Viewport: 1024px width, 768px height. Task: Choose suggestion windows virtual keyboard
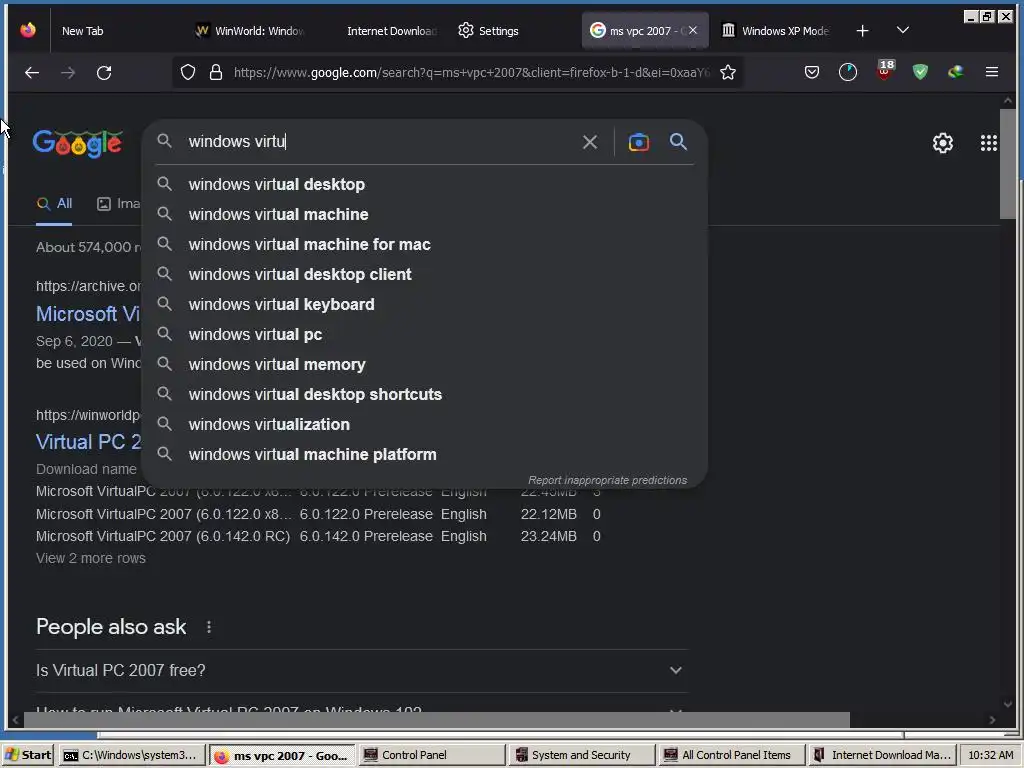point(424,304)
